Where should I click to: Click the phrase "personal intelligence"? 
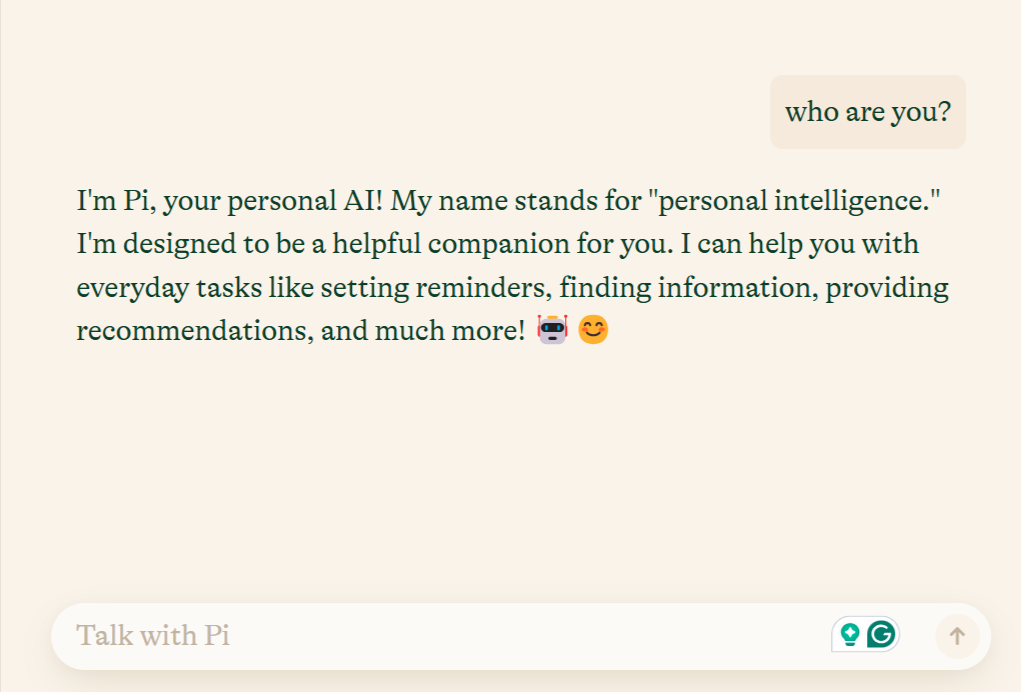[798, 201]
